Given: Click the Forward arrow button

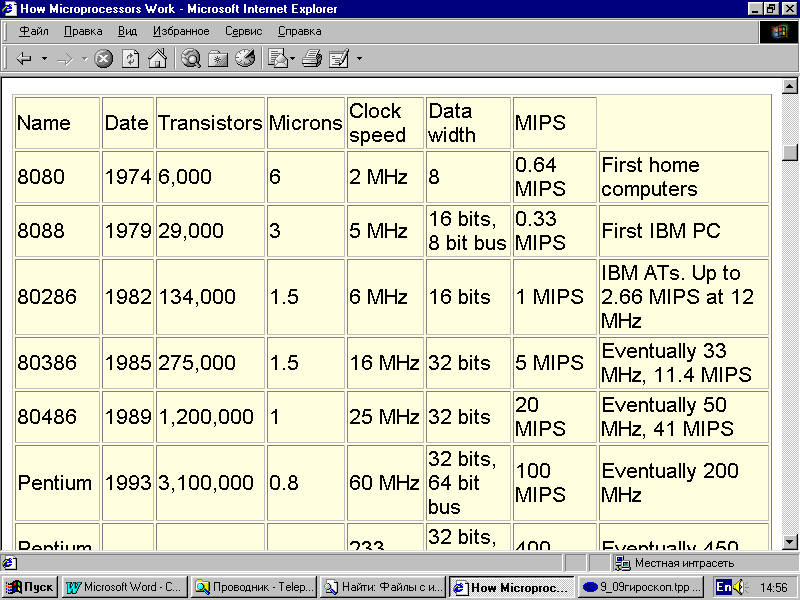Looking at the screenshot, I should (65, 59).
